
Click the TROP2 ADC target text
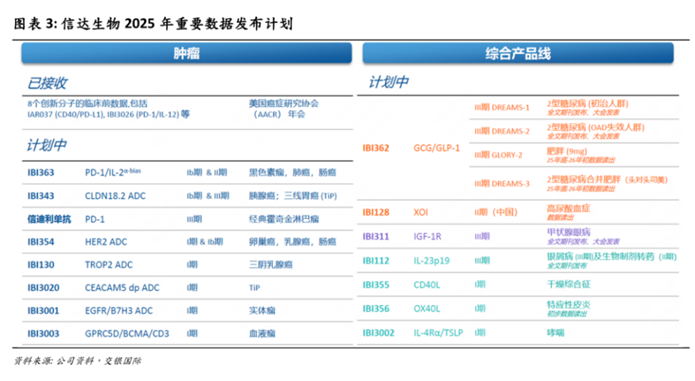tap(109, 264)
